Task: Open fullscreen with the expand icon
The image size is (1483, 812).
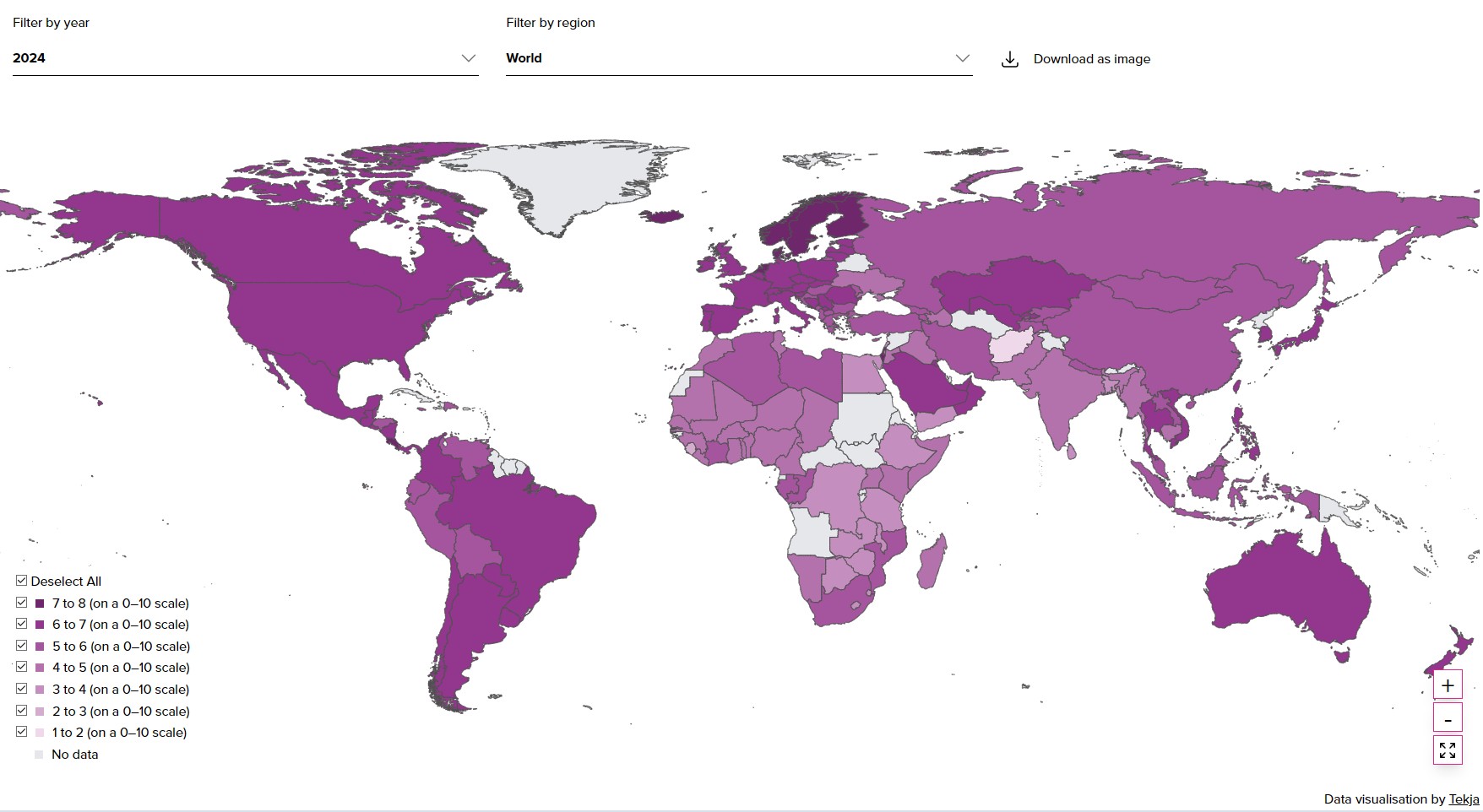Action: tap(1449, 749)
